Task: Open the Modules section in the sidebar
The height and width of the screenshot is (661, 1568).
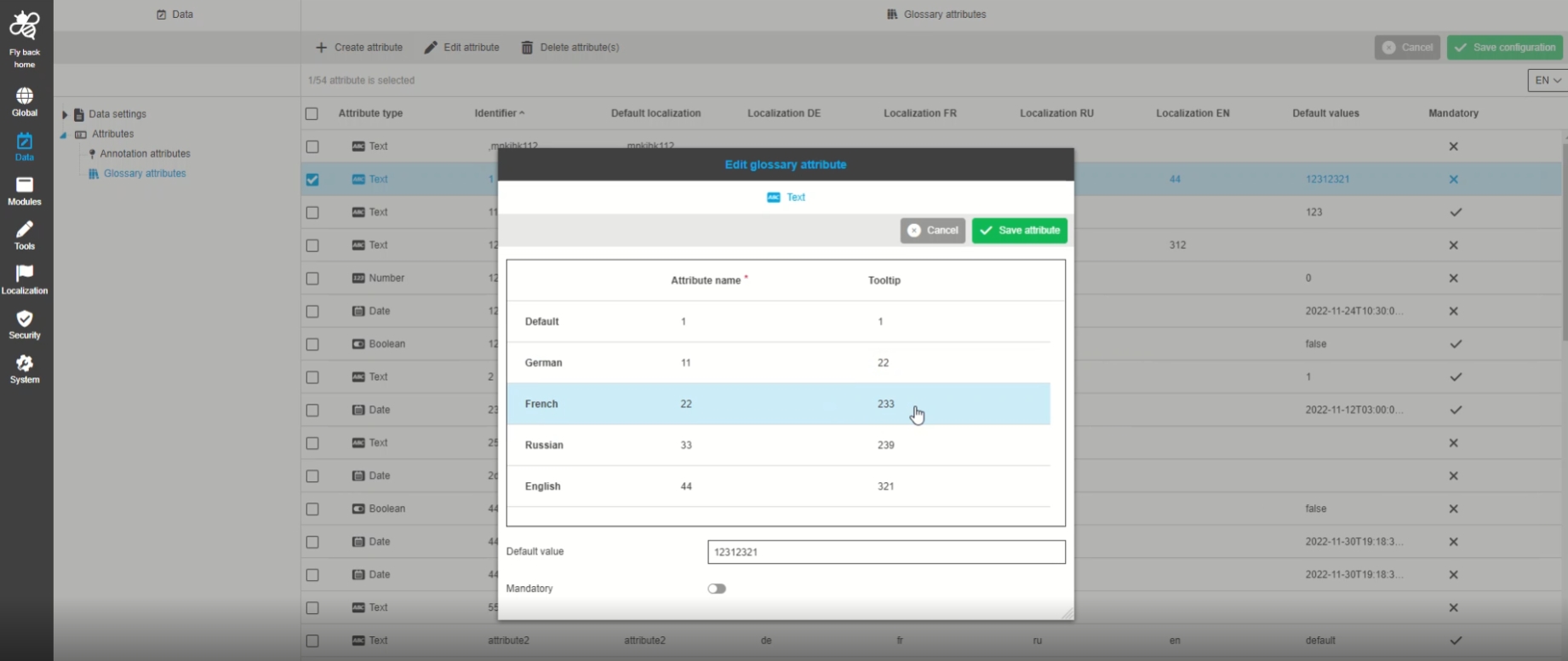Action: click(25, 191)
